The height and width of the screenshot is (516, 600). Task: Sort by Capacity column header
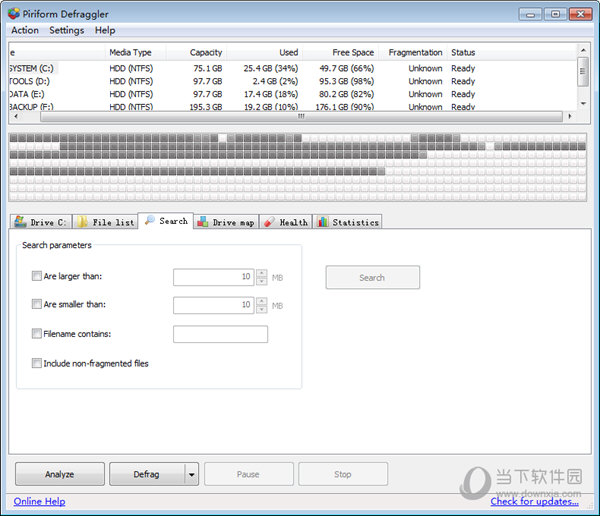196,52
